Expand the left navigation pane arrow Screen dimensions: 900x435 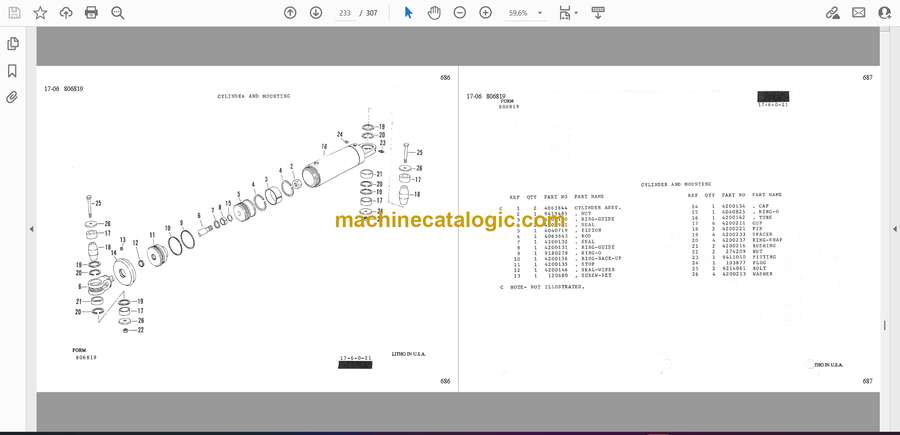(31, 229)
